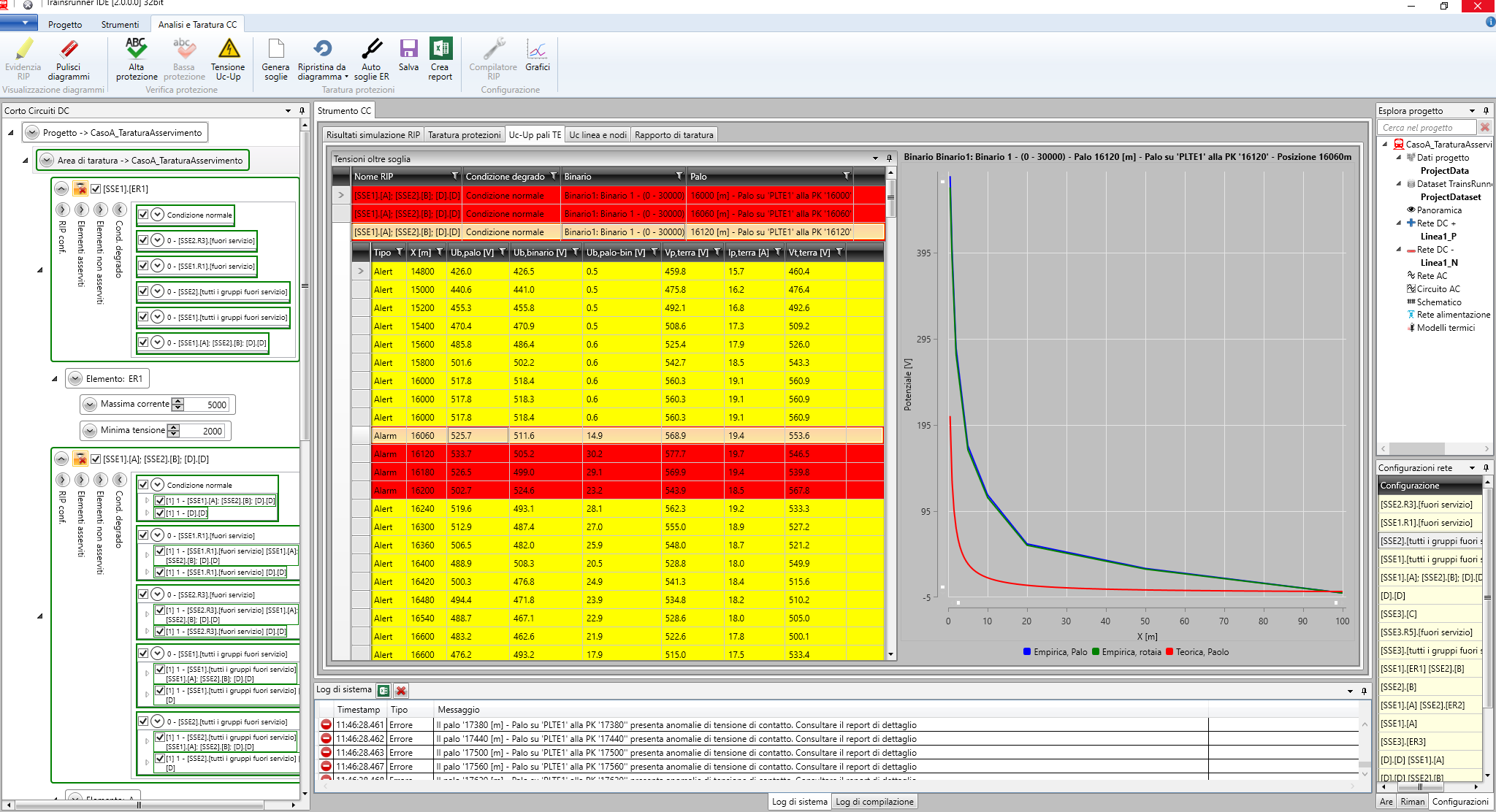This screenshot has height=812, width=1496.
Task: Toggle the [1] 1 - [D].[D] checkbox
Action: pyautogui.click(x=160, y=513)
